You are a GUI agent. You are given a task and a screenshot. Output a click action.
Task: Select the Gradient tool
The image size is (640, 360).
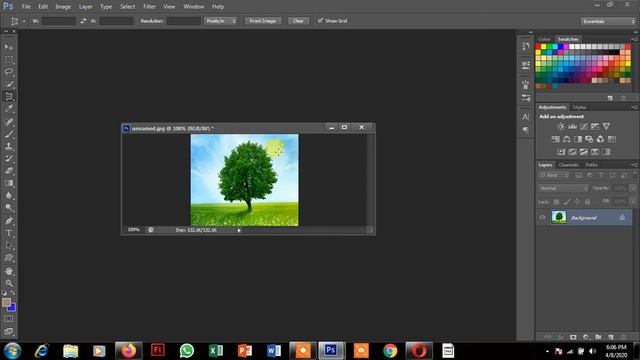[x=9, y=183]
